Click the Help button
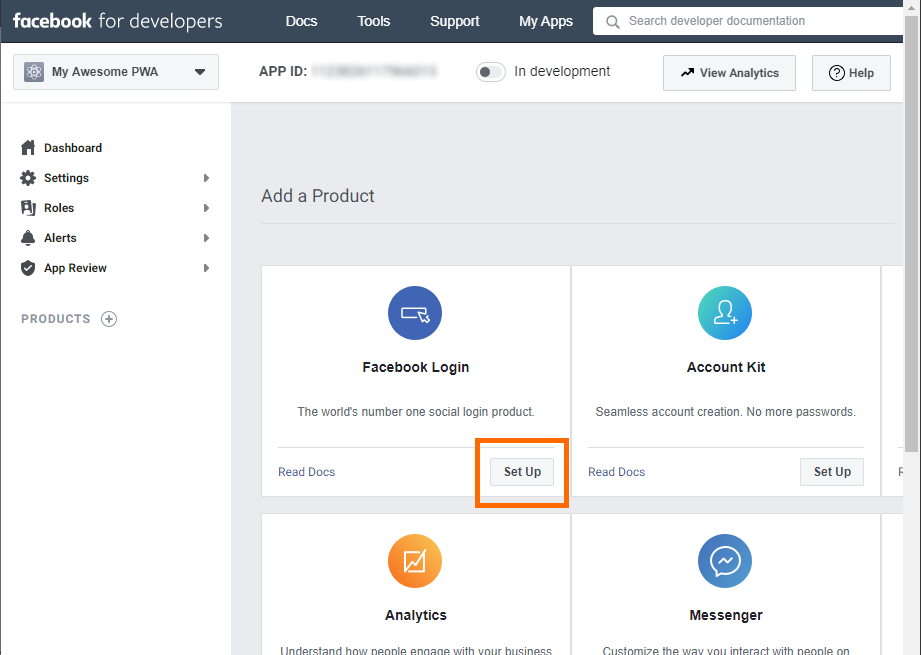Image resolution: width=921 pixels, height=655 pixels. (851, 73)
